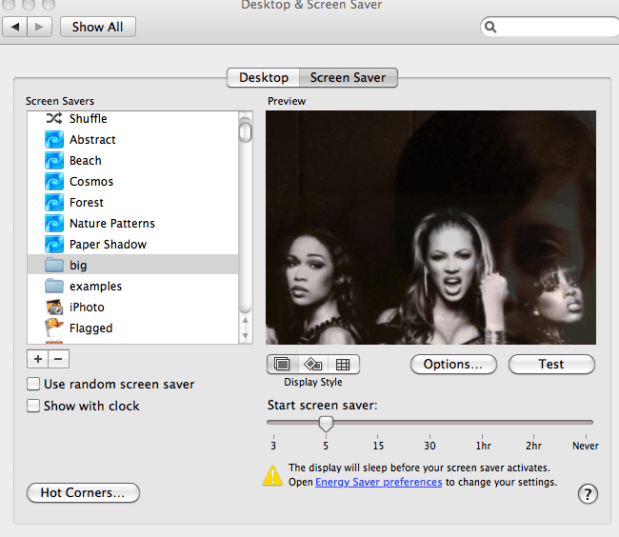Select the mosaic grid display style icon
The width and height of the screenshot is (619, 537).
tap(343, 365)
